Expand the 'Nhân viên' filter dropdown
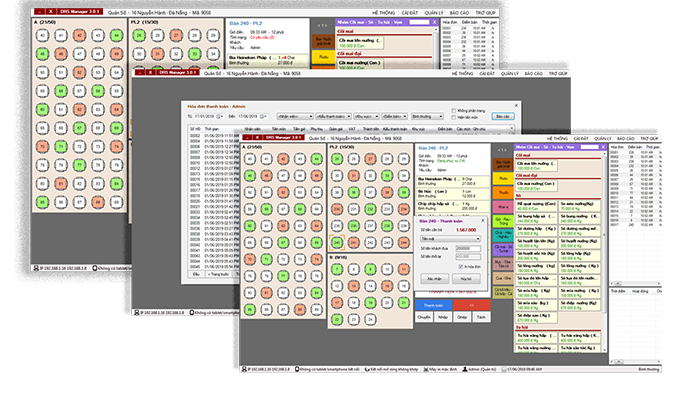The height and width of the screenshot is (394, 700). coord(295,116)
